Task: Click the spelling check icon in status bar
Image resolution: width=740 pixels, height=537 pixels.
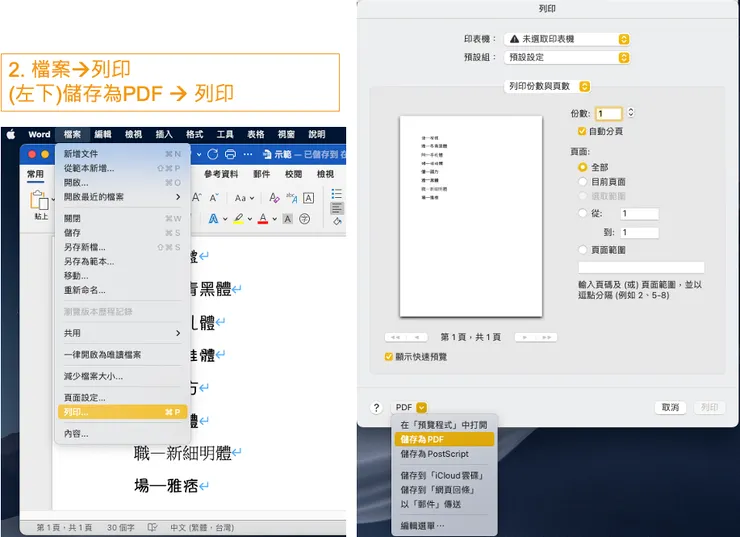Action: (152, 527)
